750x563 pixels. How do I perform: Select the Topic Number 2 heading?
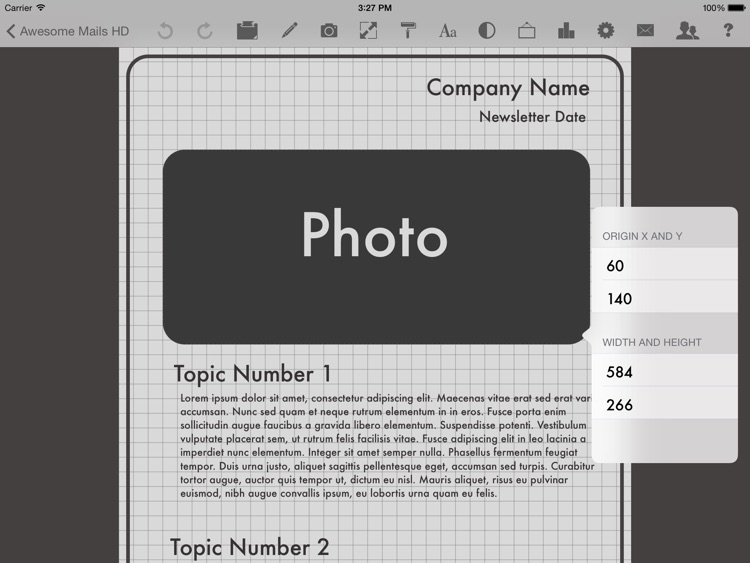(x=250, y=548)
